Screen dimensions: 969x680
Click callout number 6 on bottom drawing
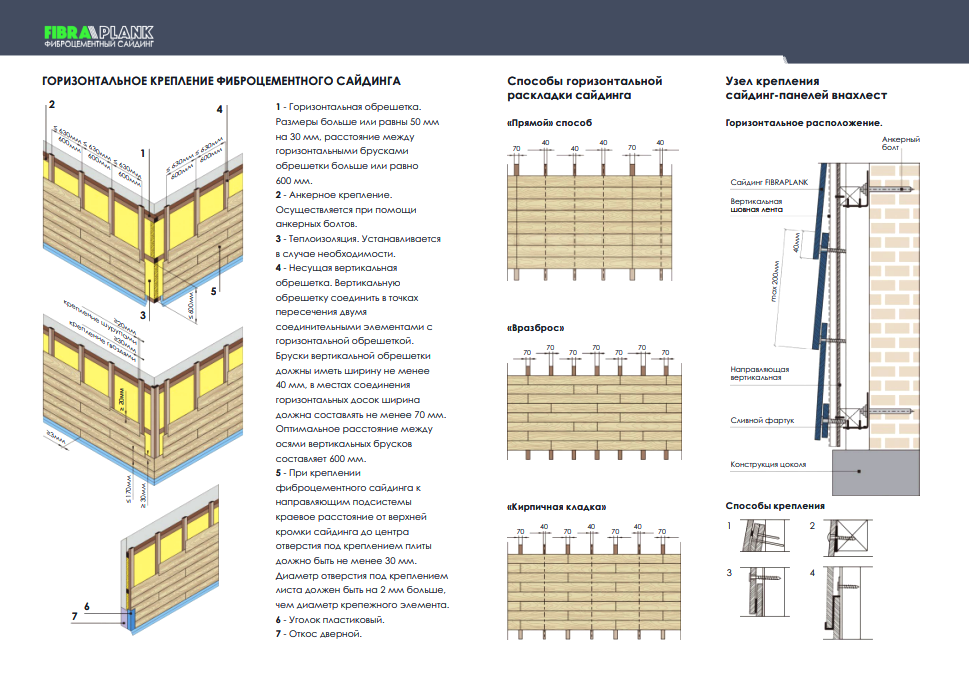point(87,606)
